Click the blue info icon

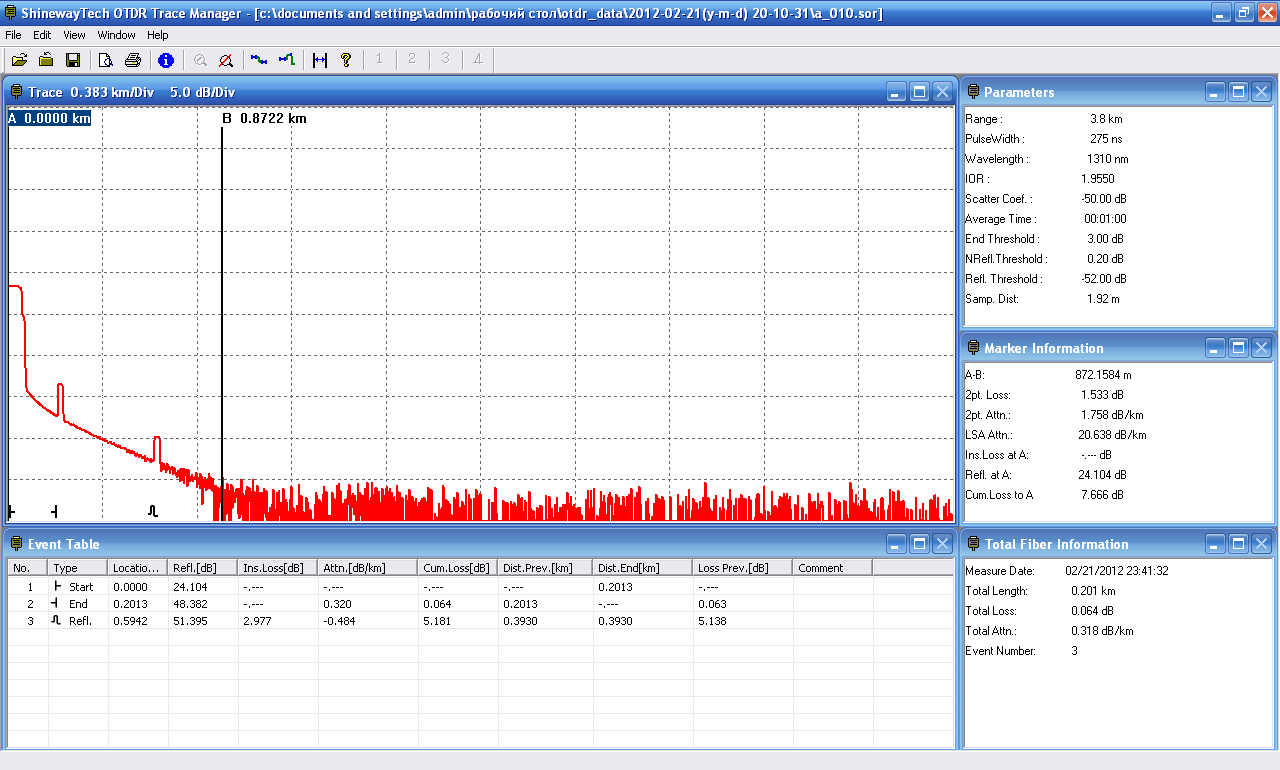coord(166,60)
